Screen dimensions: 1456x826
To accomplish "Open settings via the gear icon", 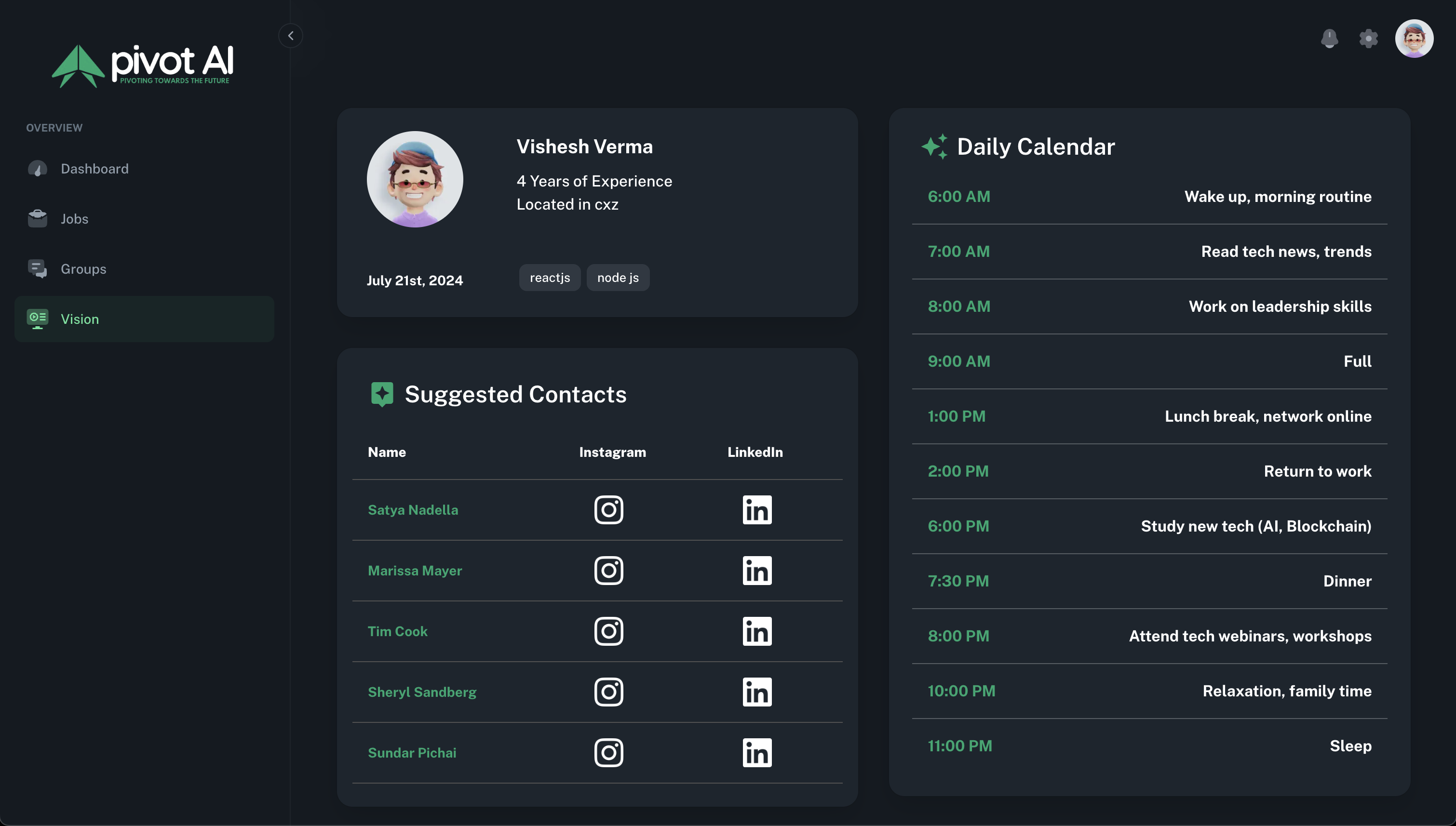I will pyautogui.click(x=1368, y=39).
